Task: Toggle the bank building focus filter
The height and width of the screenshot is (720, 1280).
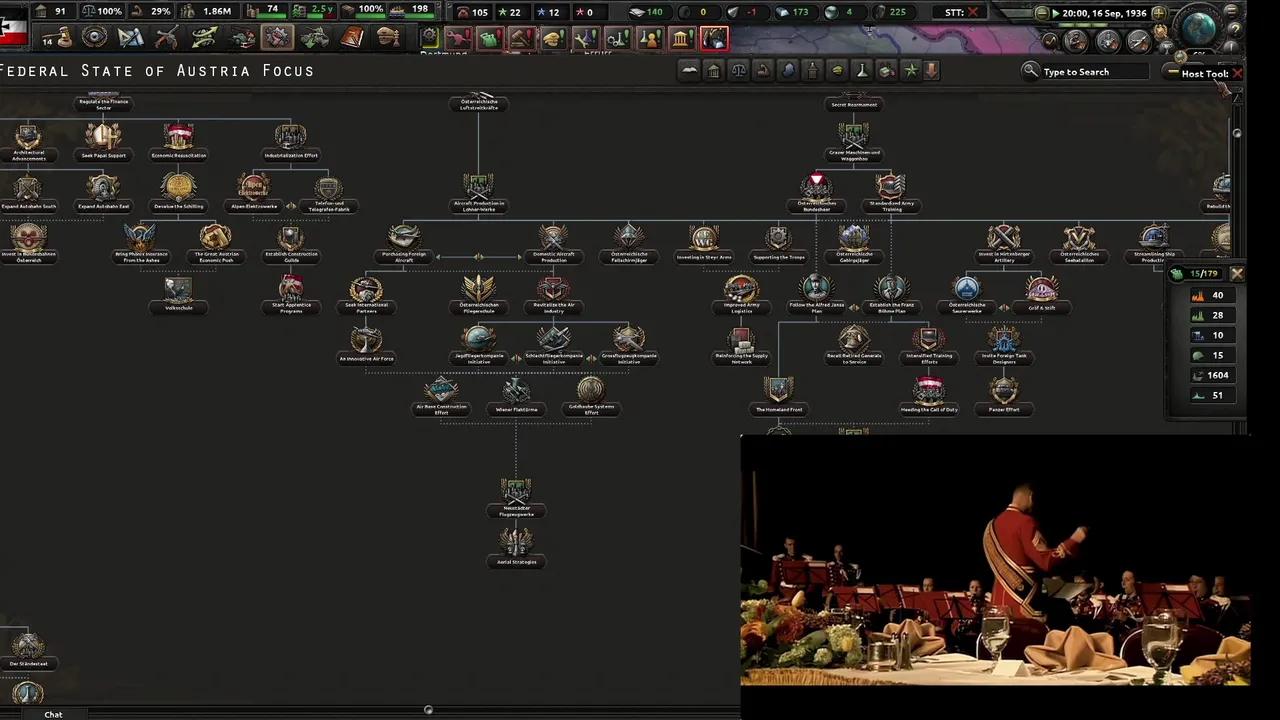Action: [713, 71]
